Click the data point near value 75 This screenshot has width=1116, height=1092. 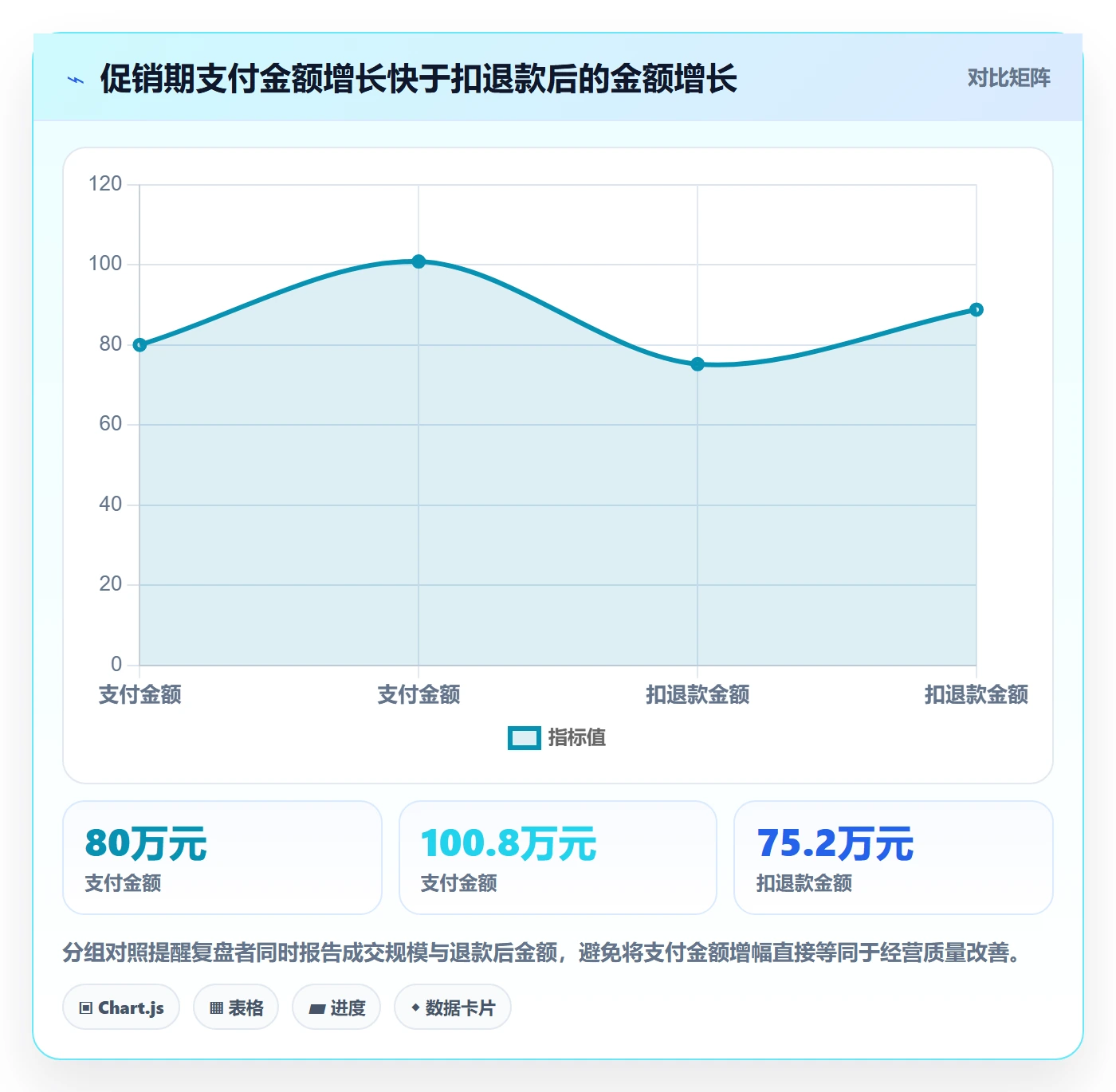click(697, 364)
